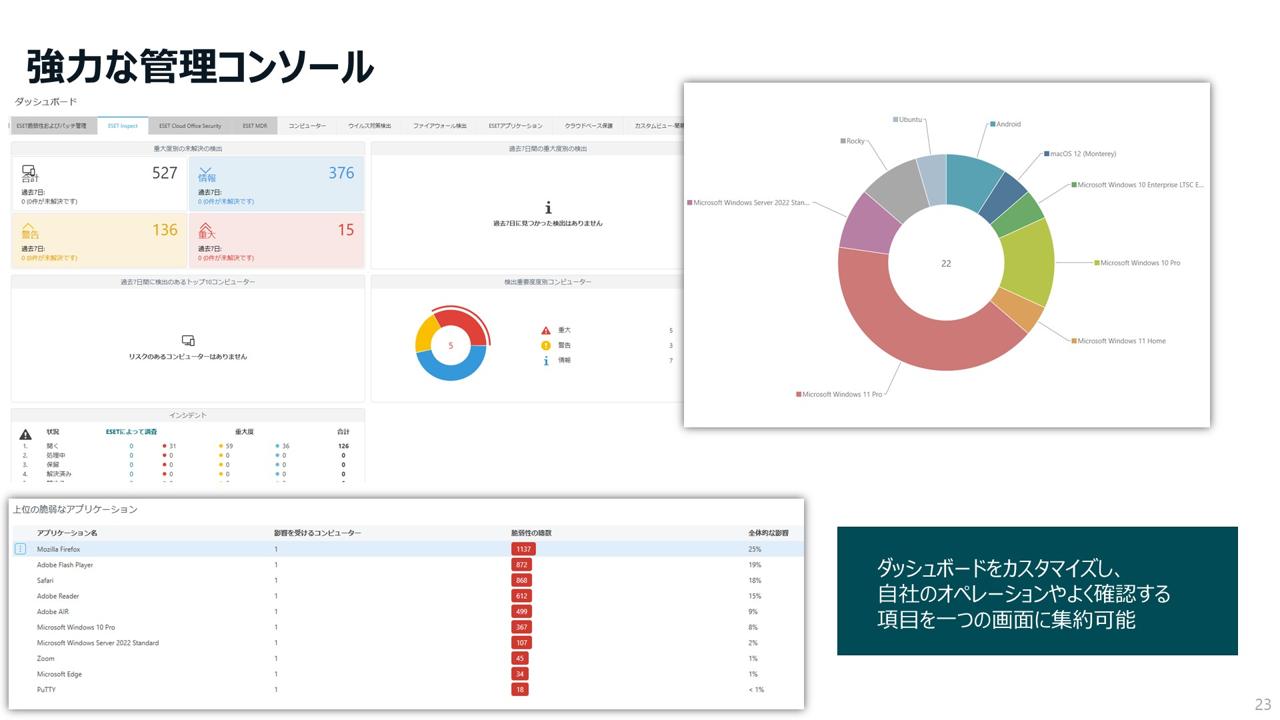Viewport: 1280px width, 720px height.
Task: Click the アプリケーション名 column header
Action: click(67, 533)
